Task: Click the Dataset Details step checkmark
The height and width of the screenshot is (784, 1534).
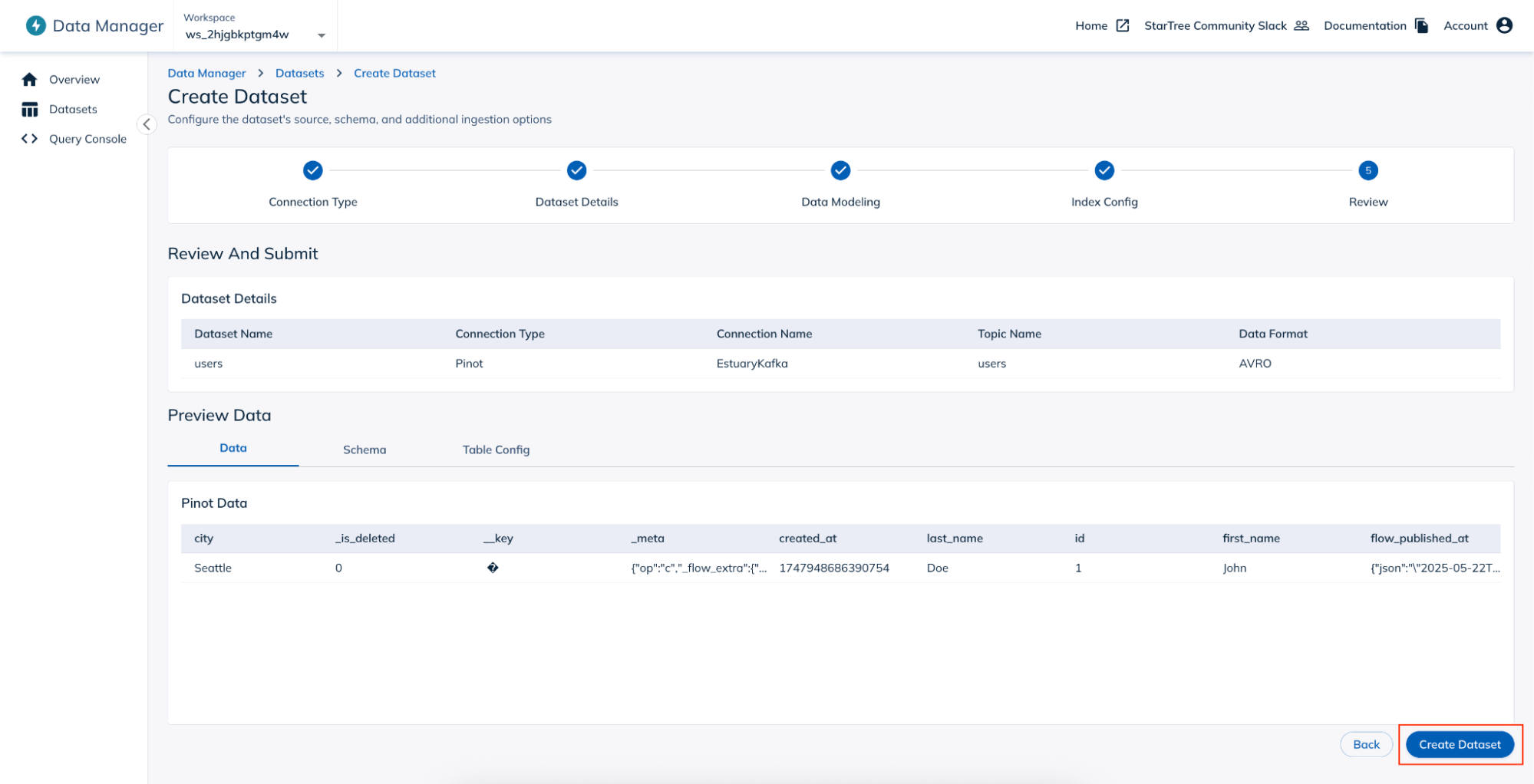Action: [577, 170]
